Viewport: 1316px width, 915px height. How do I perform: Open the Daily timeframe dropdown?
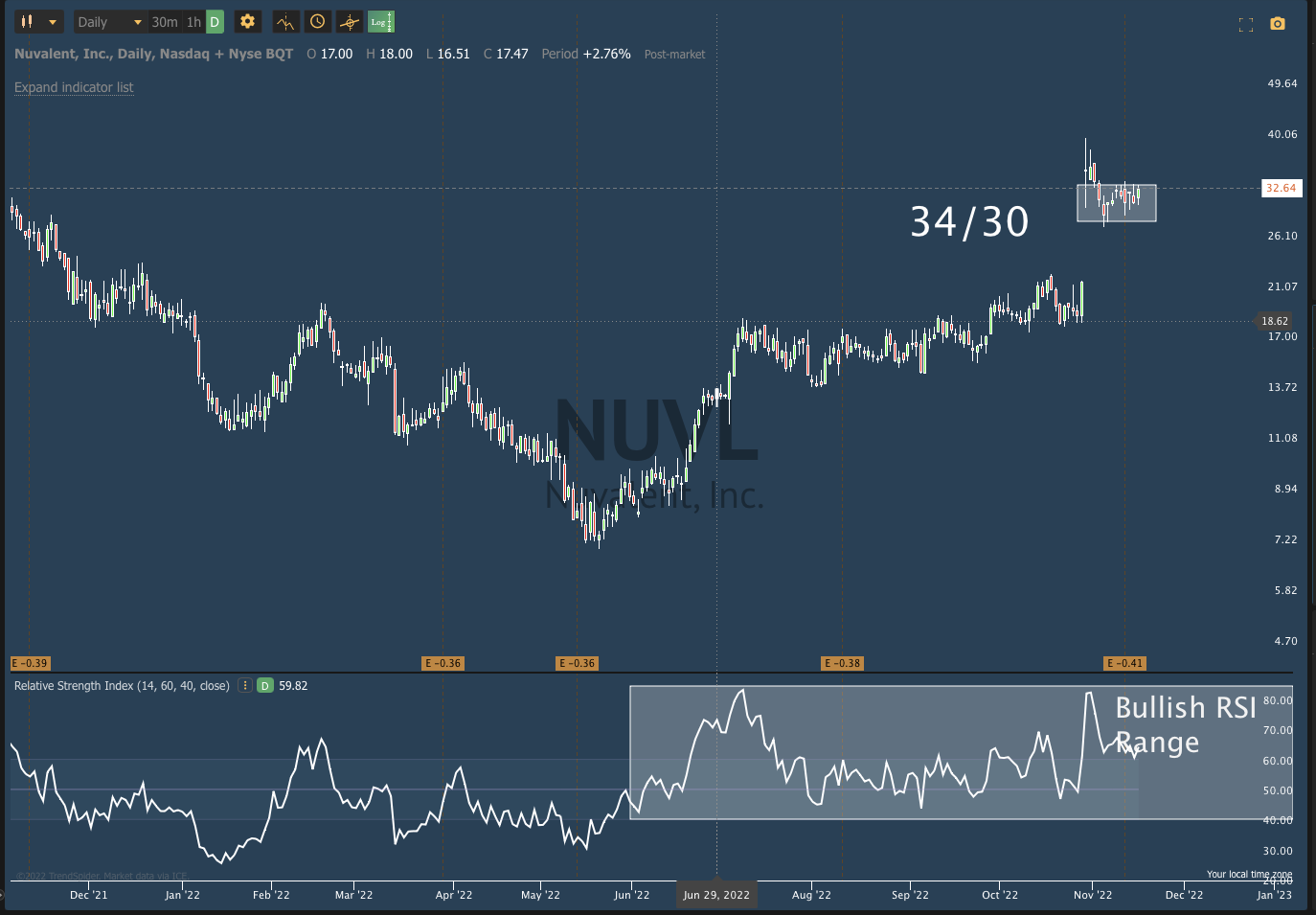109,21
